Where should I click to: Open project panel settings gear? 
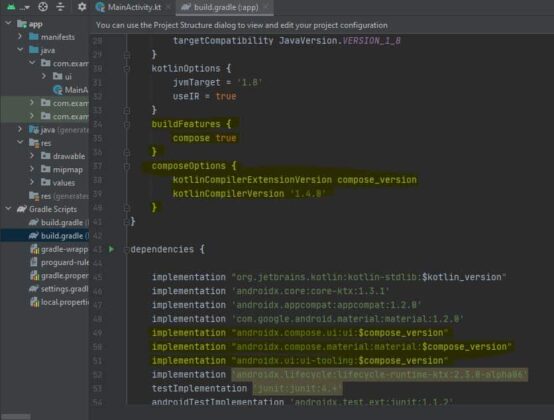(82, 7)
